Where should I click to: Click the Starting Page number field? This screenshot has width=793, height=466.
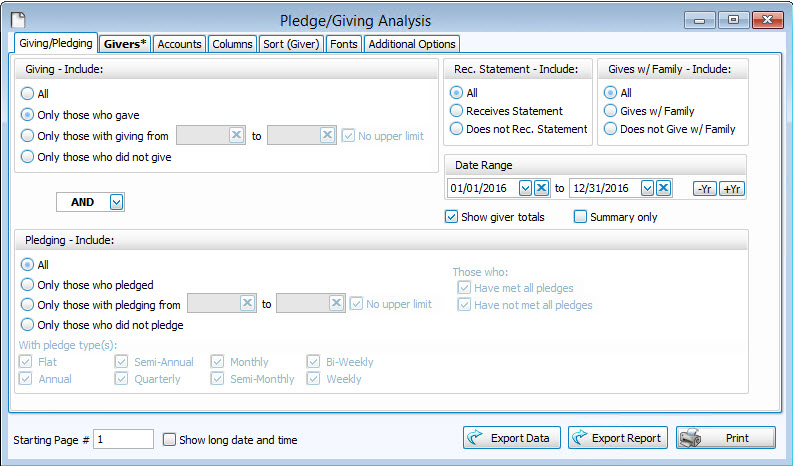click(x=123, y=439)
